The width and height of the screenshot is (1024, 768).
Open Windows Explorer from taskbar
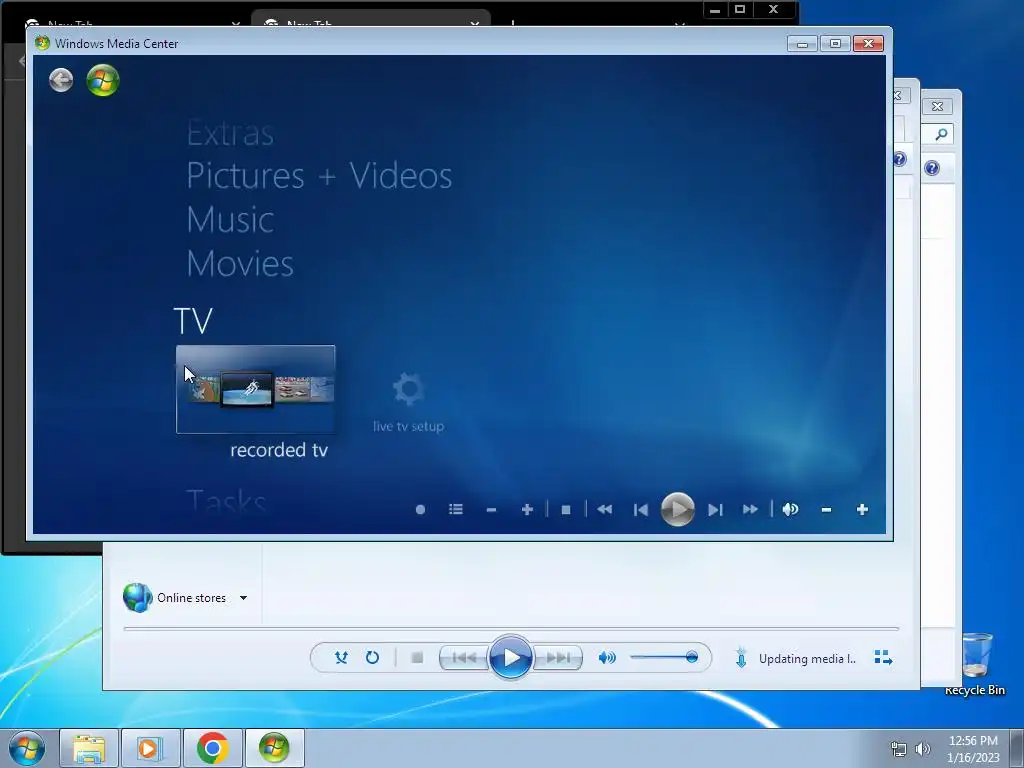89,748
